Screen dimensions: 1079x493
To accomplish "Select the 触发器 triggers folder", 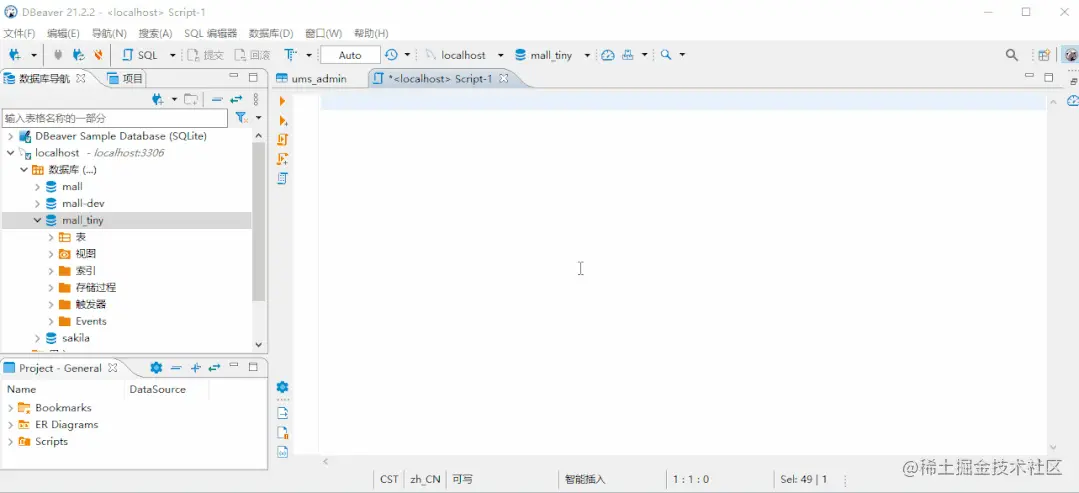I will [91, 304].
